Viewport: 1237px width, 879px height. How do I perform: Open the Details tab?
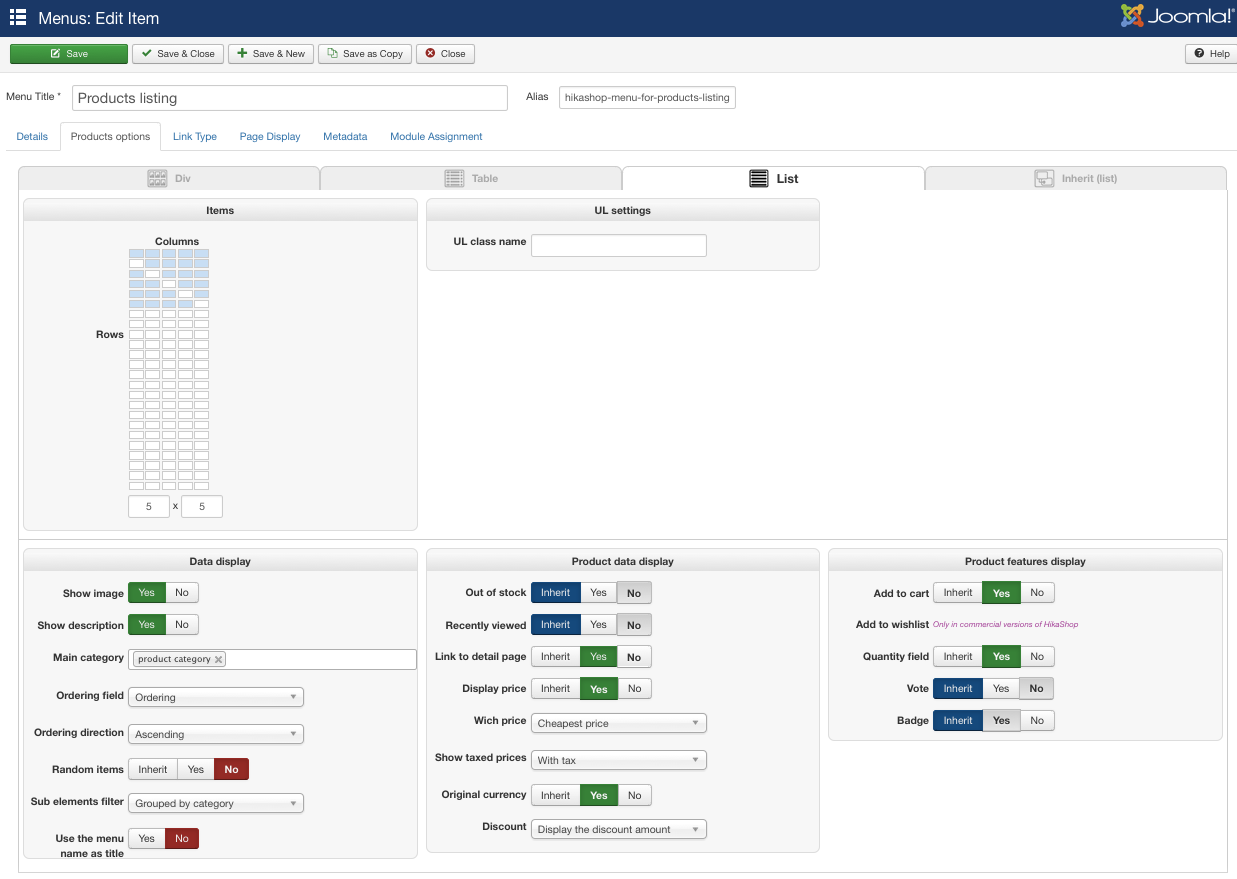[32, 136]
